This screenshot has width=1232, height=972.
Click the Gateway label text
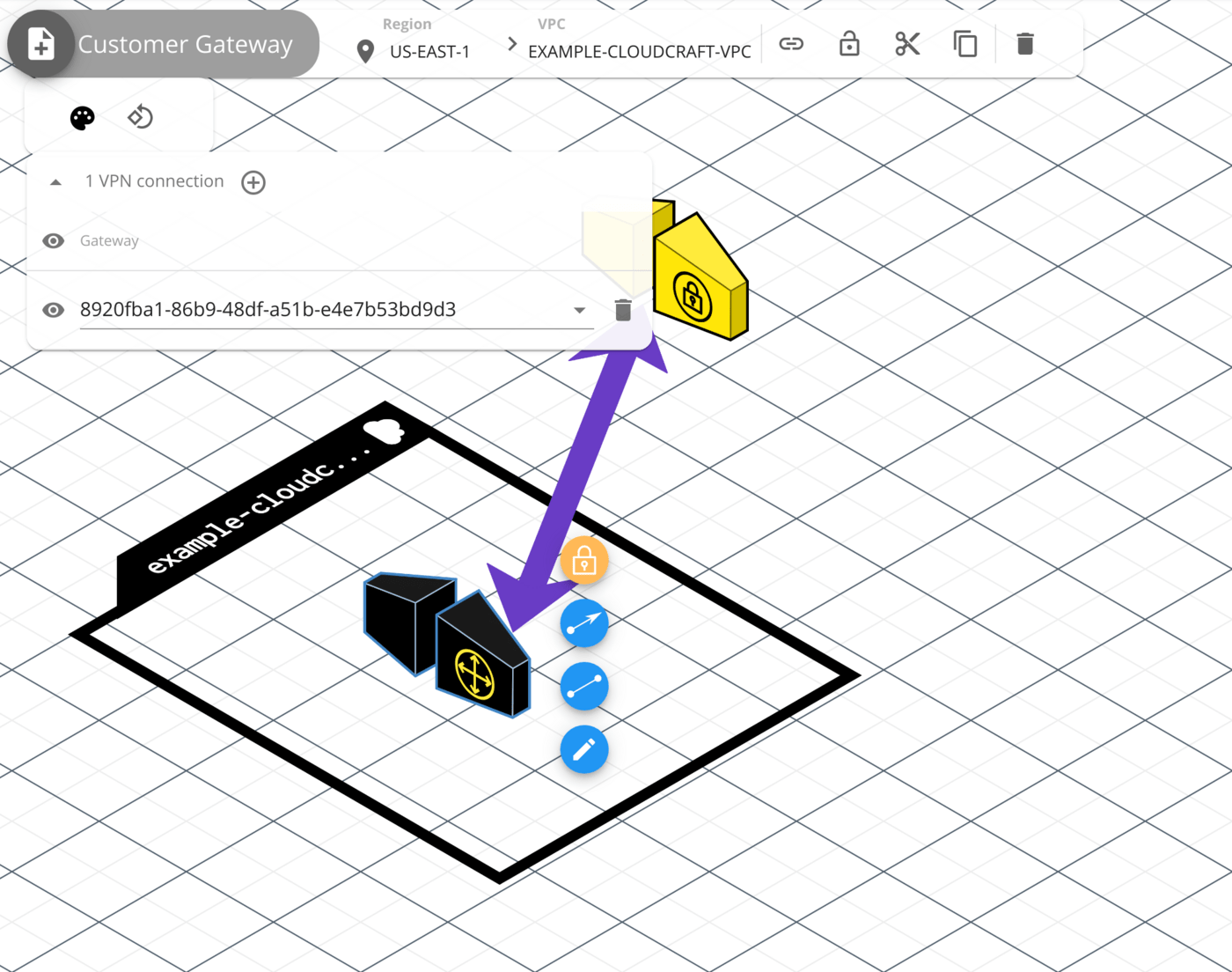click(x=109, y=240)
